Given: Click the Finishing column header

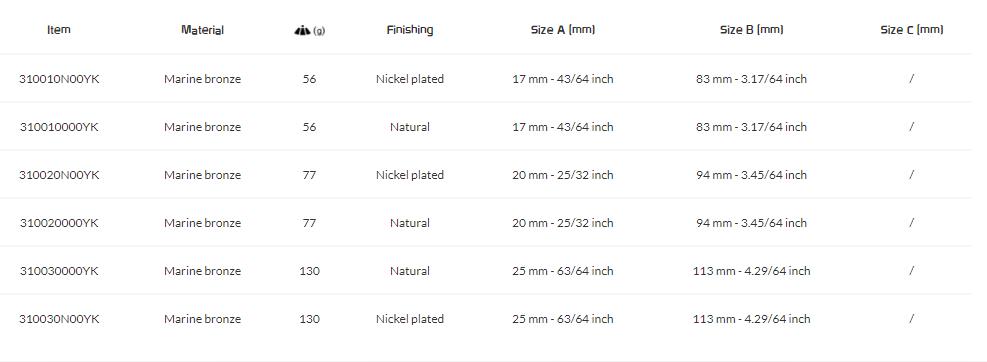Looking at the screenshot, I should (410, 30).
